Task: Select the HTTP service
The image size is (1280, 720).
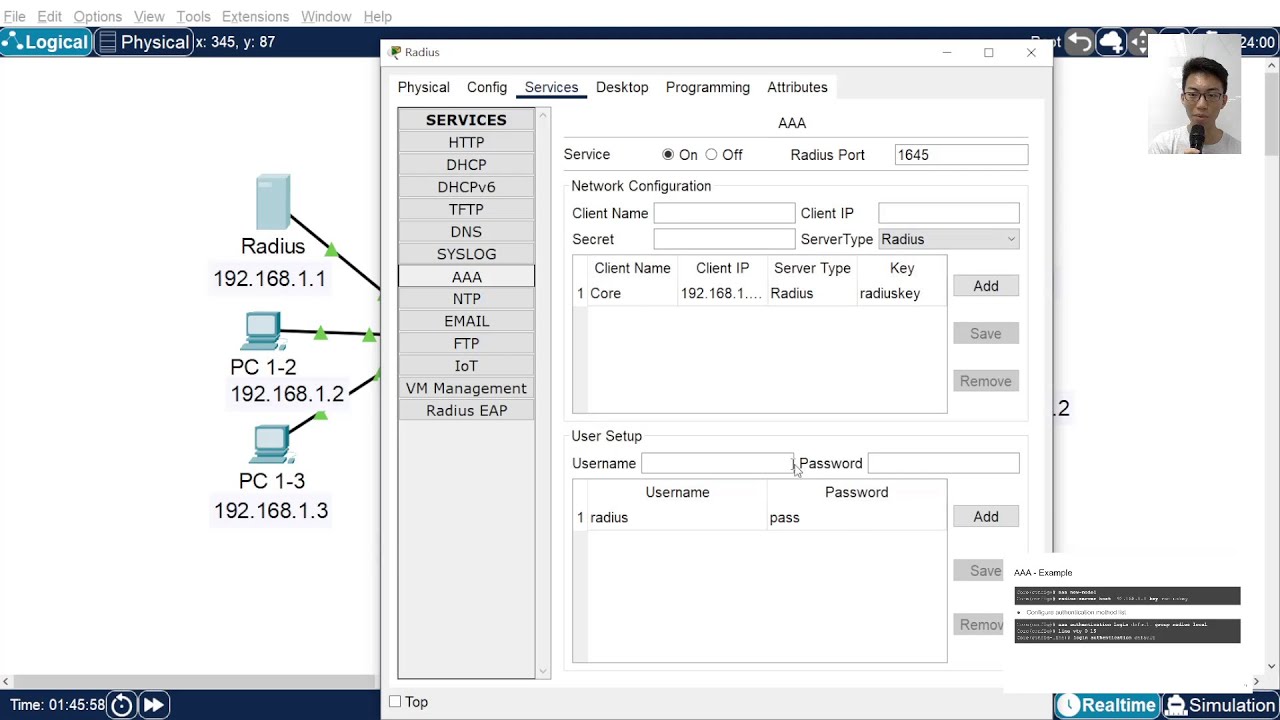Action: [466, 142]
